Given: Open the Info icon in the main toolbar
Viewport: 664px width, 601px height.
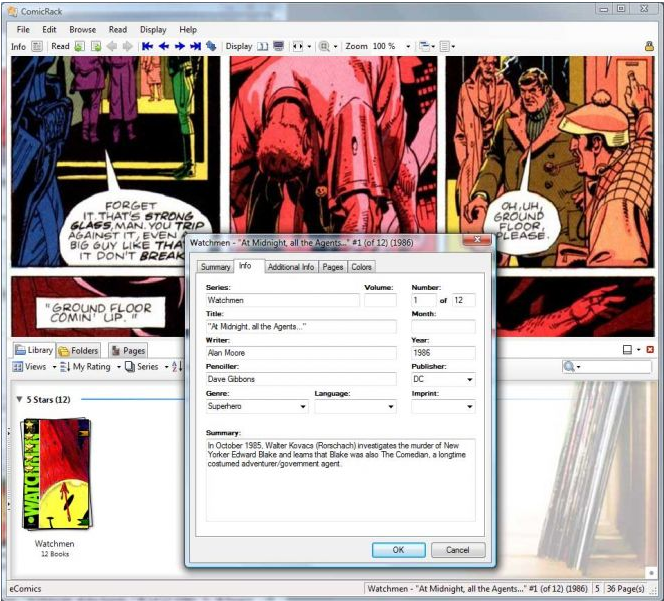Looking at the screenshot, I should click(37, 46).
